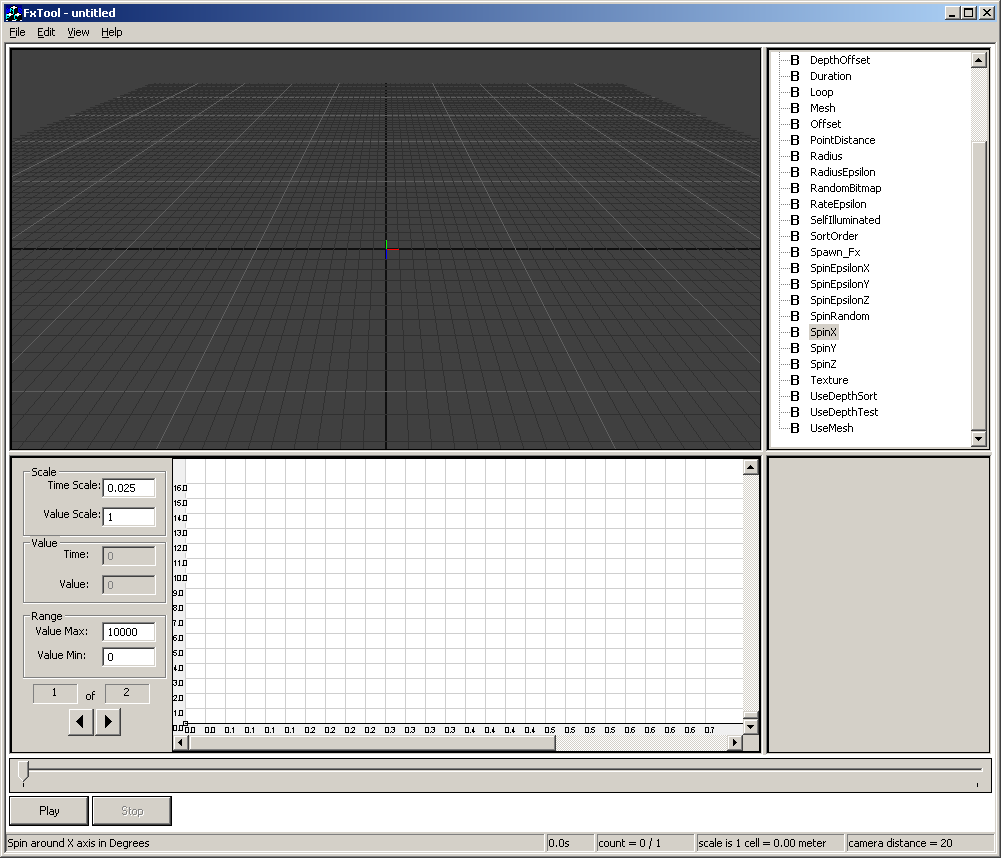The width and height of the screenshot is (1001, 858).
Task: Select the SelfIlluminated tree item
Action: [x=845, y=220]
